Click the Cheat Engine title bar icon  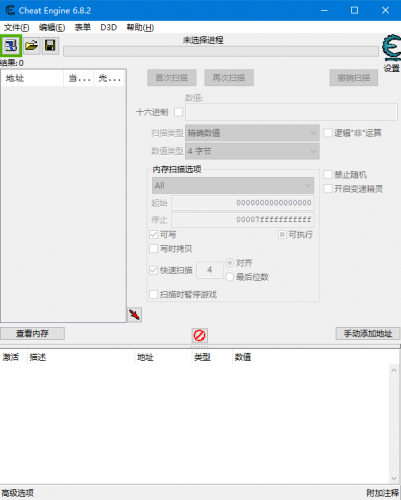click(10, 10)
